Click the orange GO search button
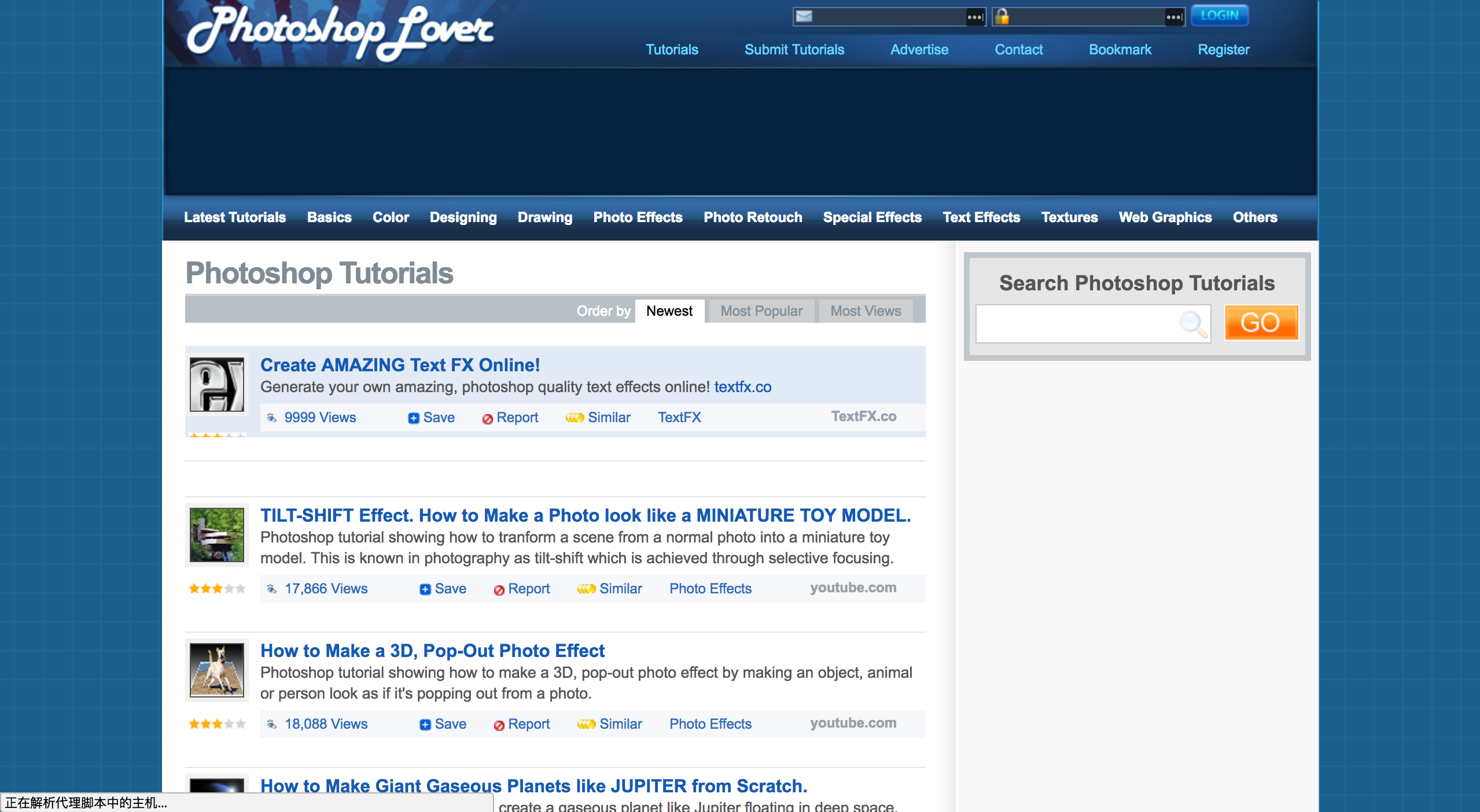Image resolution: width=1480 pixels, height=812 pixels. pyautogui.click(x=1261, y=323)
